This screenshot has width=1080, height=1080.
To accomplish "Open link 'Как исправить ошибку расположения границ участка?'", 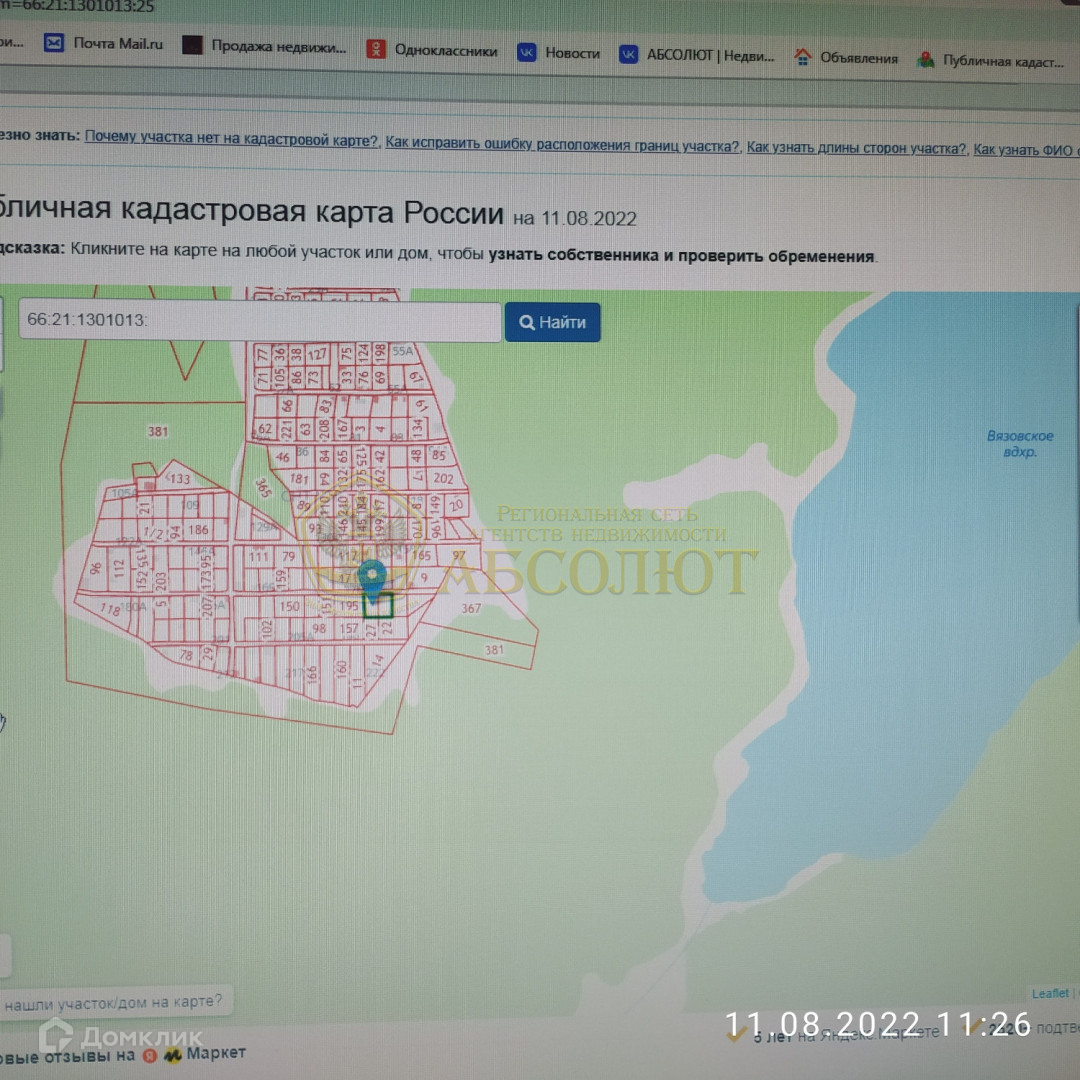I will click(x=562, y=146).
